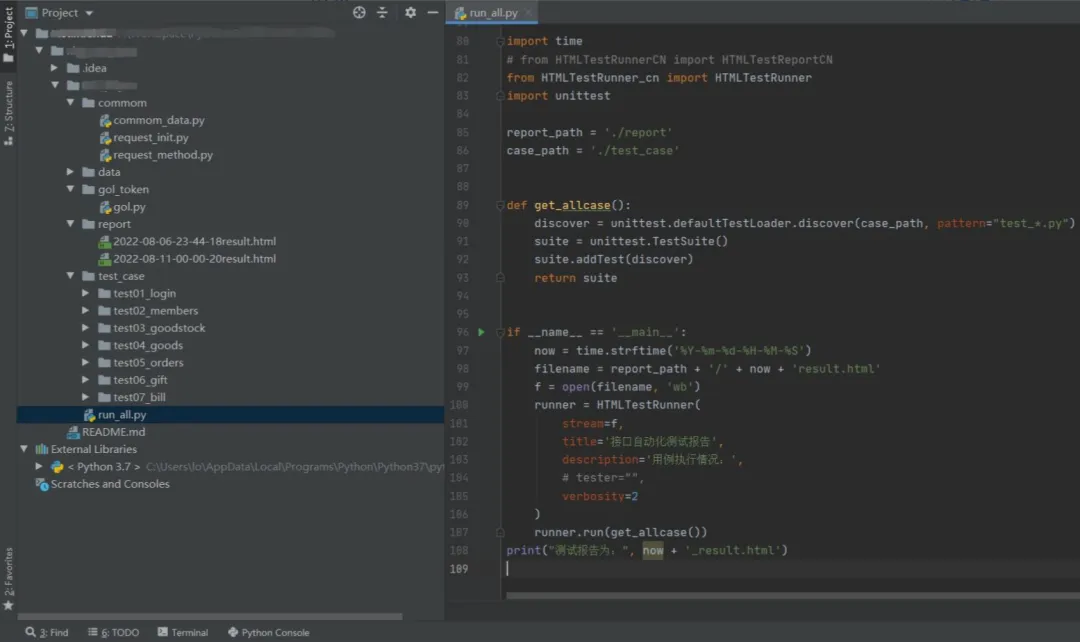
Task: Click the commom folder icon
Action: point(88,103)
